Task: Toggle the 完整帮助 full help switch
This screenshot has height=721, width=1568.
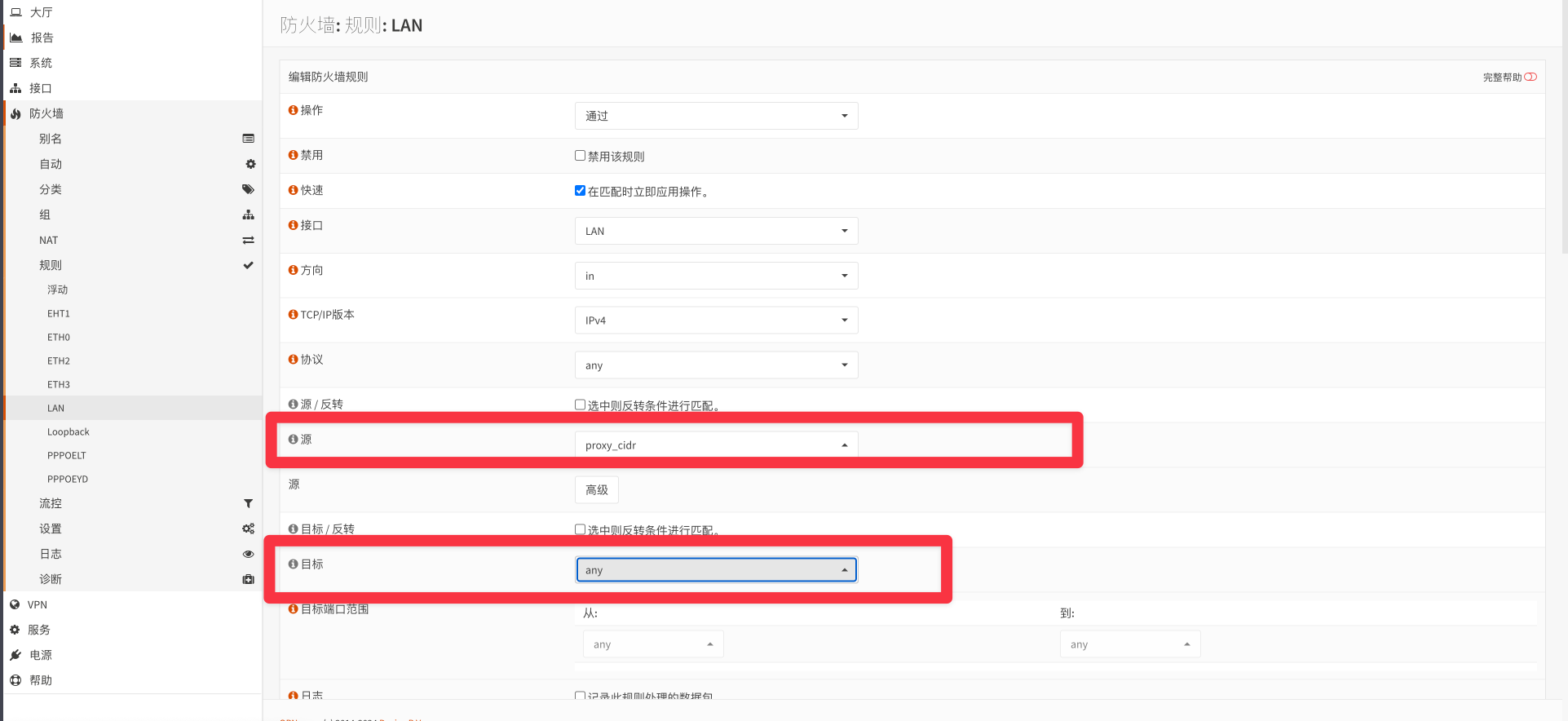Action: (x=1530, y=77)
